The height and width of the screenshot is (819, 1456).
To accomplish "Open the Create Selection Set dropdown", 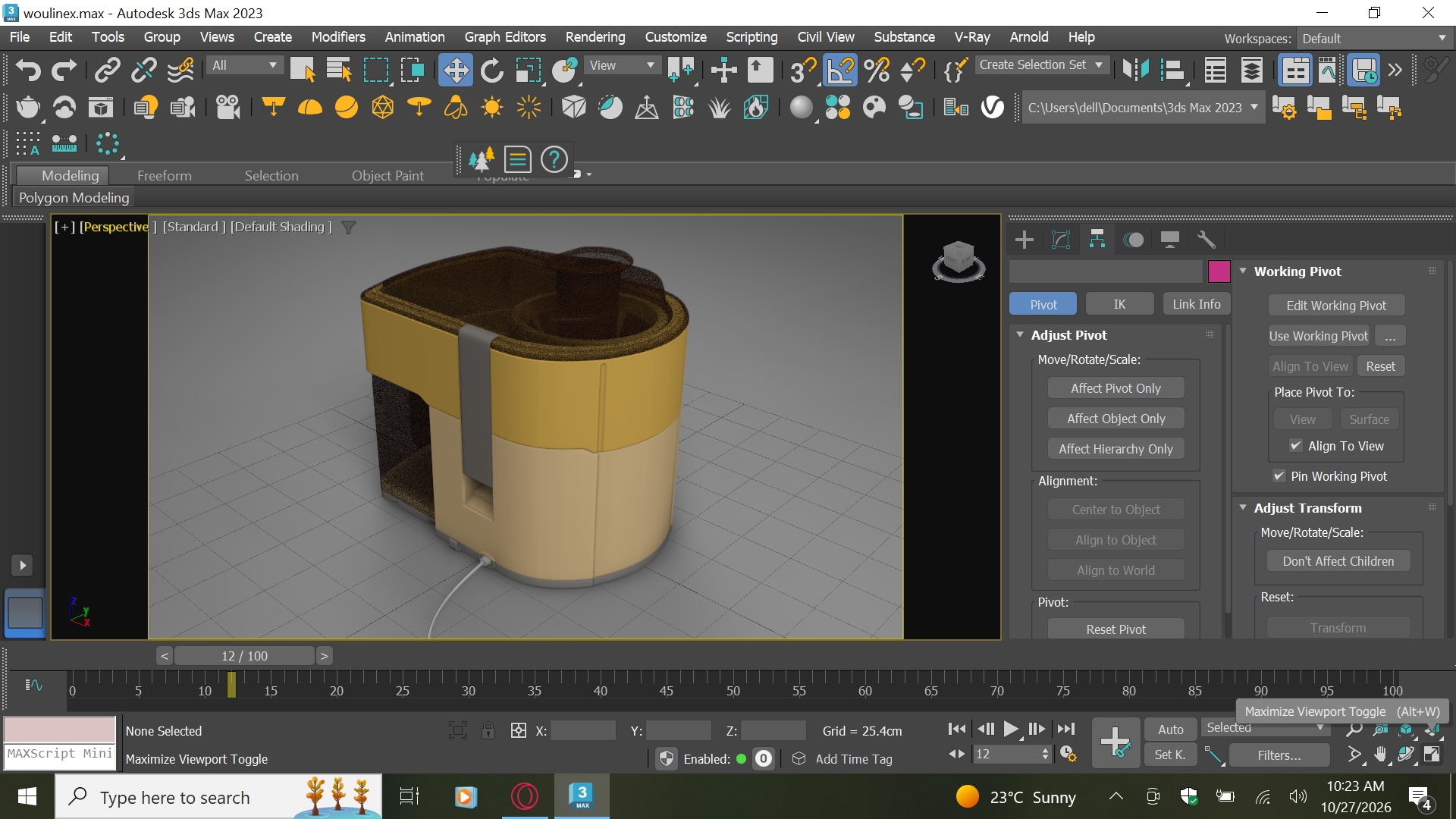I will (1040, 65).
